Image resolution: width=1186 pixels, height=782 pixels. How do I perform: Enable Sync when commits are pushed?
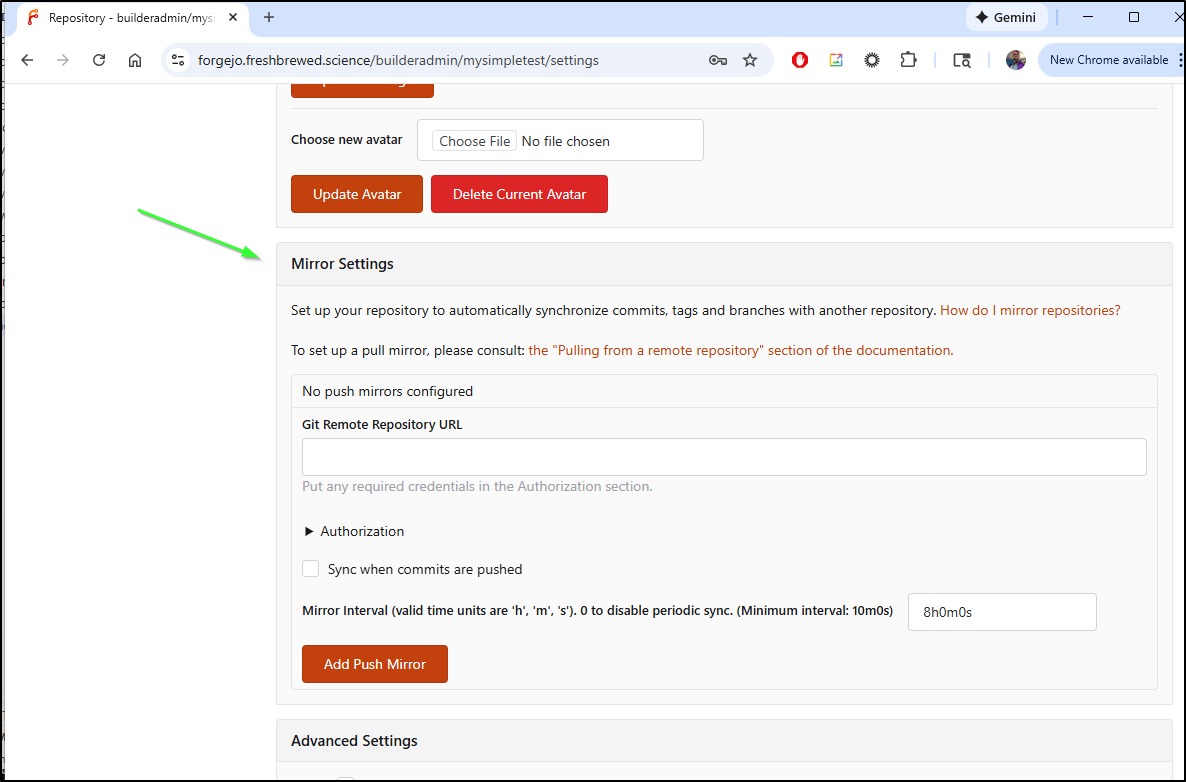pyautogui.click(x=311, y=569)
